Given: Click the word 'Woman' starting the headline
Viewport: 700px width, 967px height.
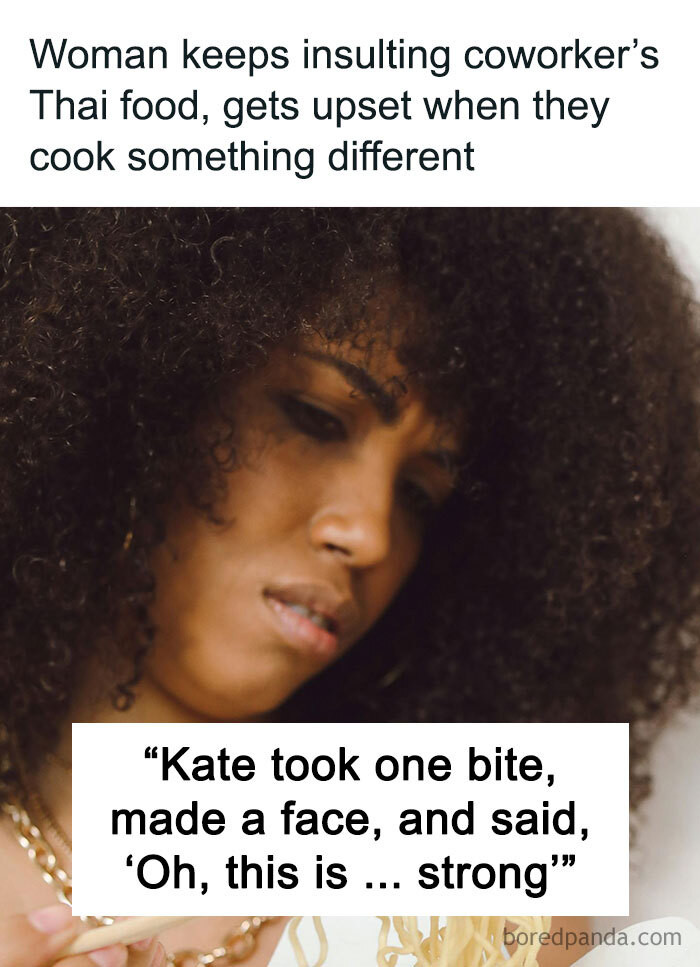Looking at the screenshot, I should (x=99, y=55).
